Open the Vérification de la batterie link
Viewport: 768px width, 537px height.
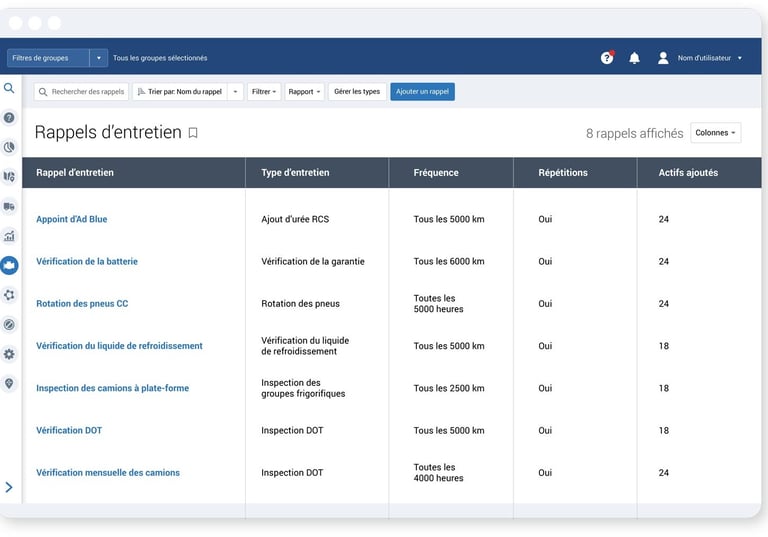(x=87, y=262)
